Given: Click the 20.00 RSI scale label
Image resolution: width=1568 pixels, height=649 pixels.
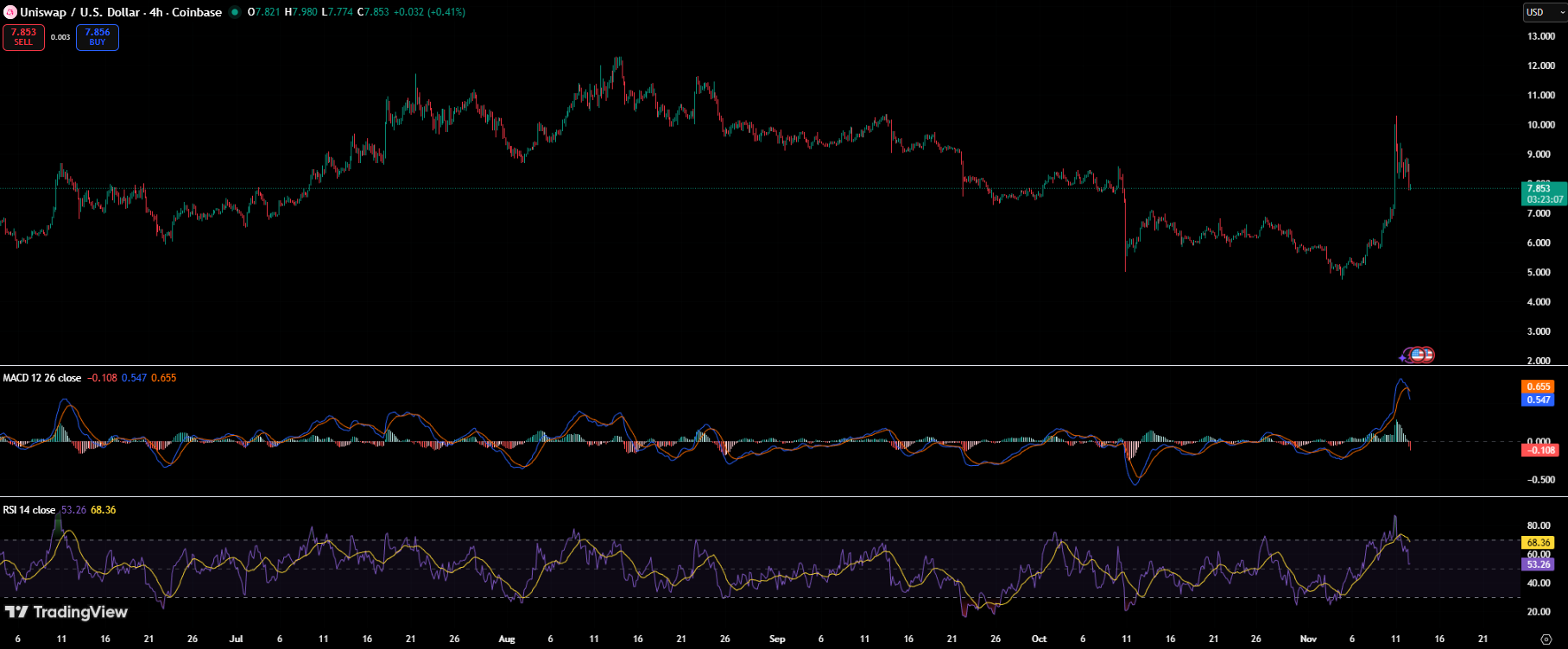Looking at the screenshot, I should coord(1539,612).
